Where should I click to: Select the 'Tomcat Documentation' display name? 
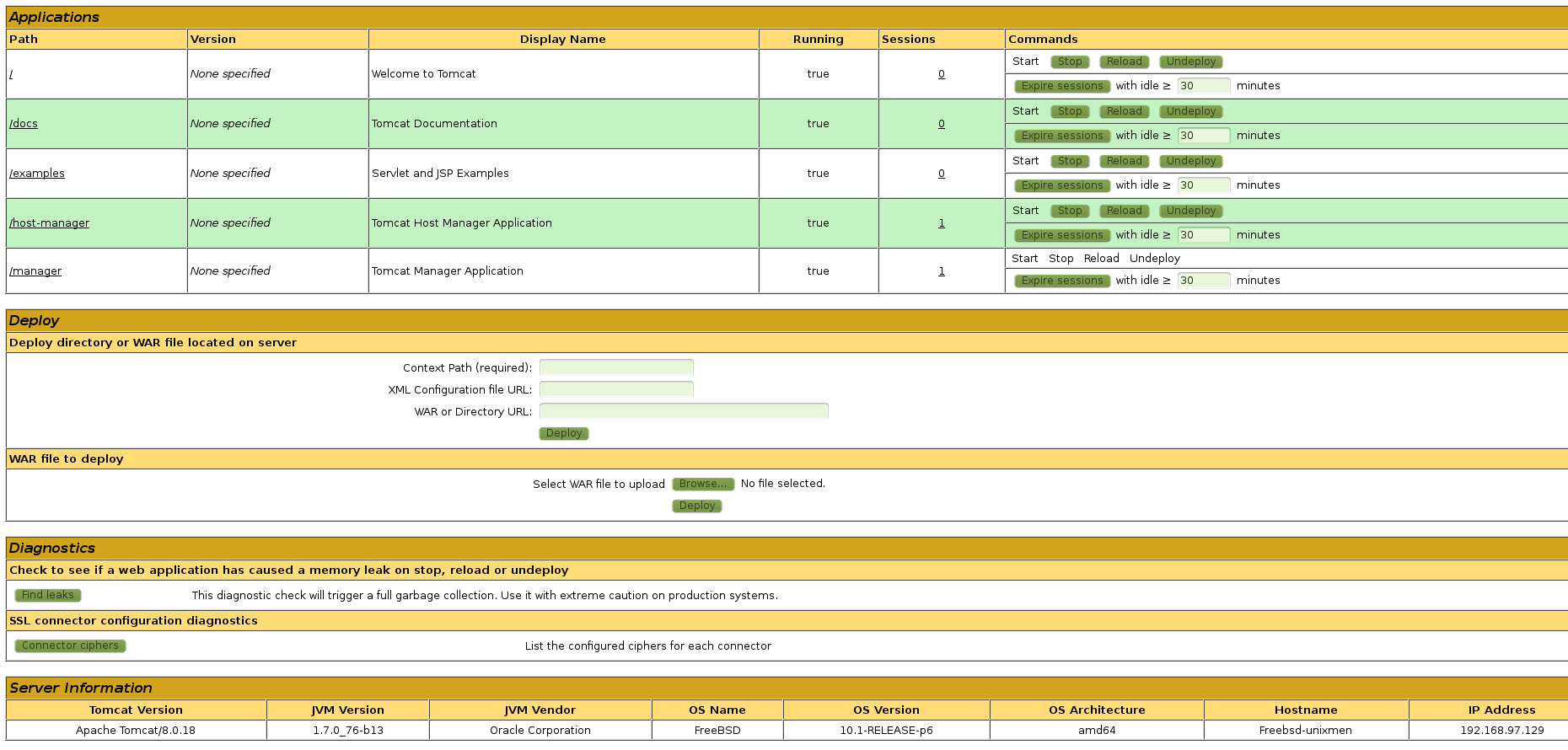coord(434,124)
